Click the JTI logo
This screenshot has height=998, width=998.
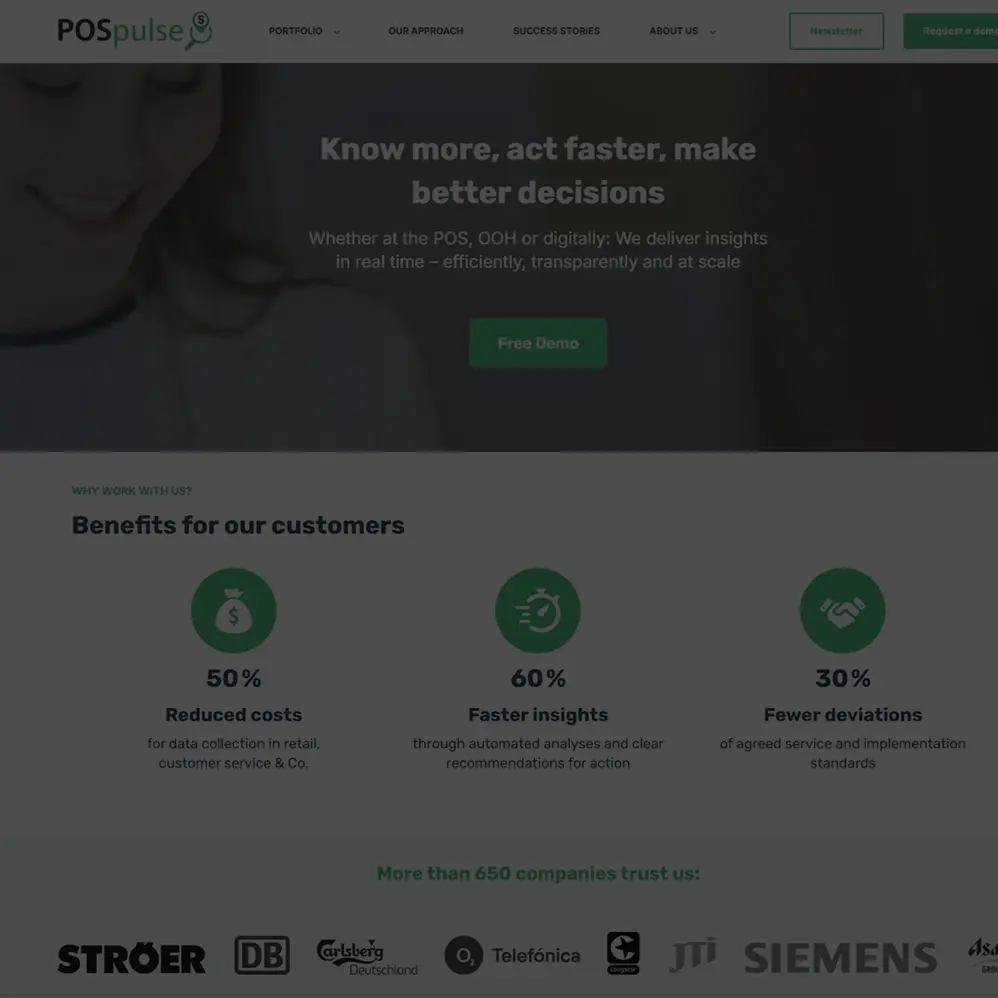click(692, 955)
